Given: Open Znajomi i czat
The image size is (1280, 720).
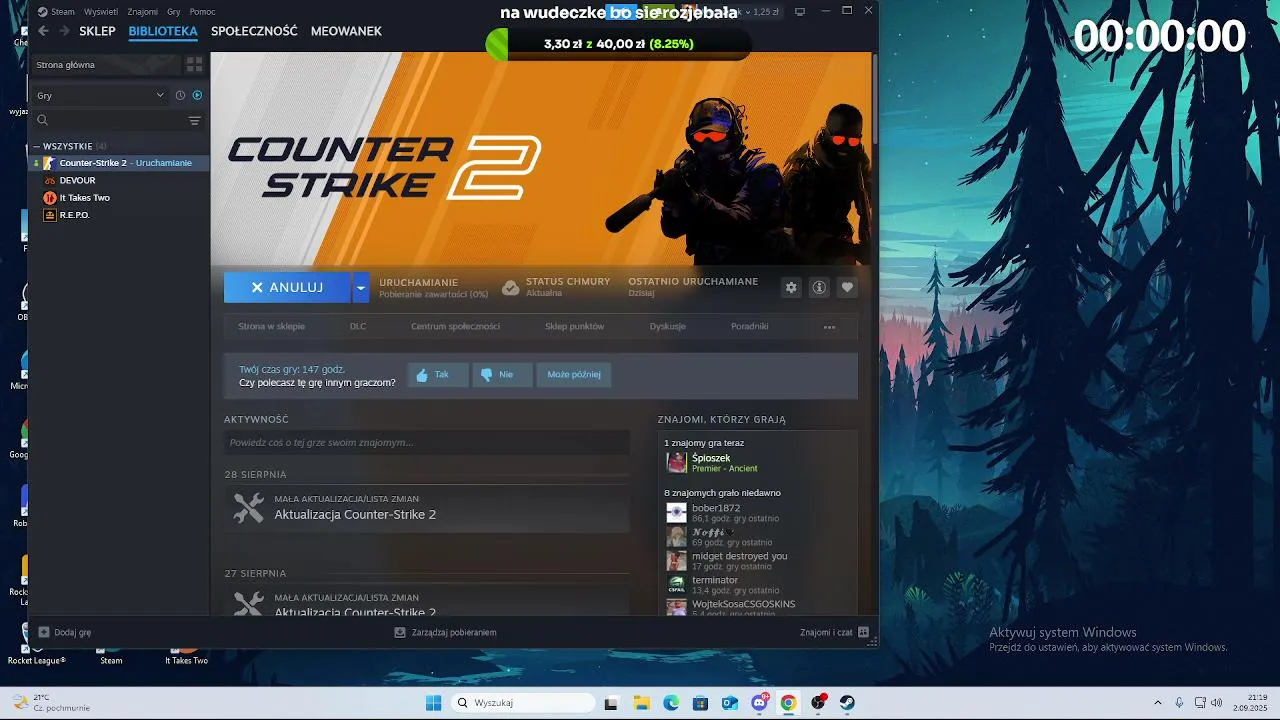Looking at the screenshot, I should [834, 633].
